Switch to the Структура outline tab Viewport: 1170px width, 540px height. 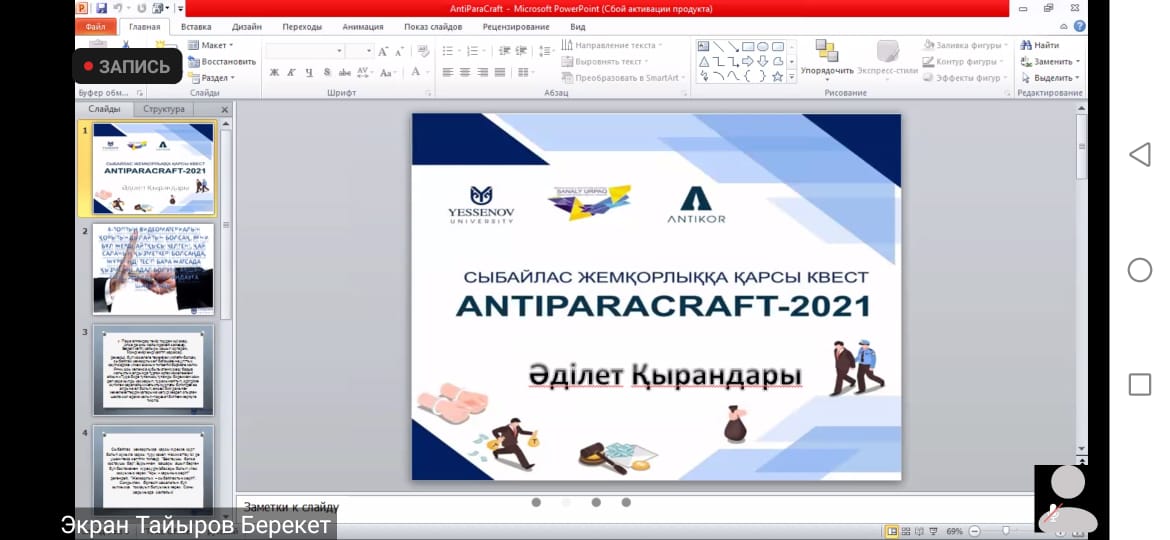164,109
